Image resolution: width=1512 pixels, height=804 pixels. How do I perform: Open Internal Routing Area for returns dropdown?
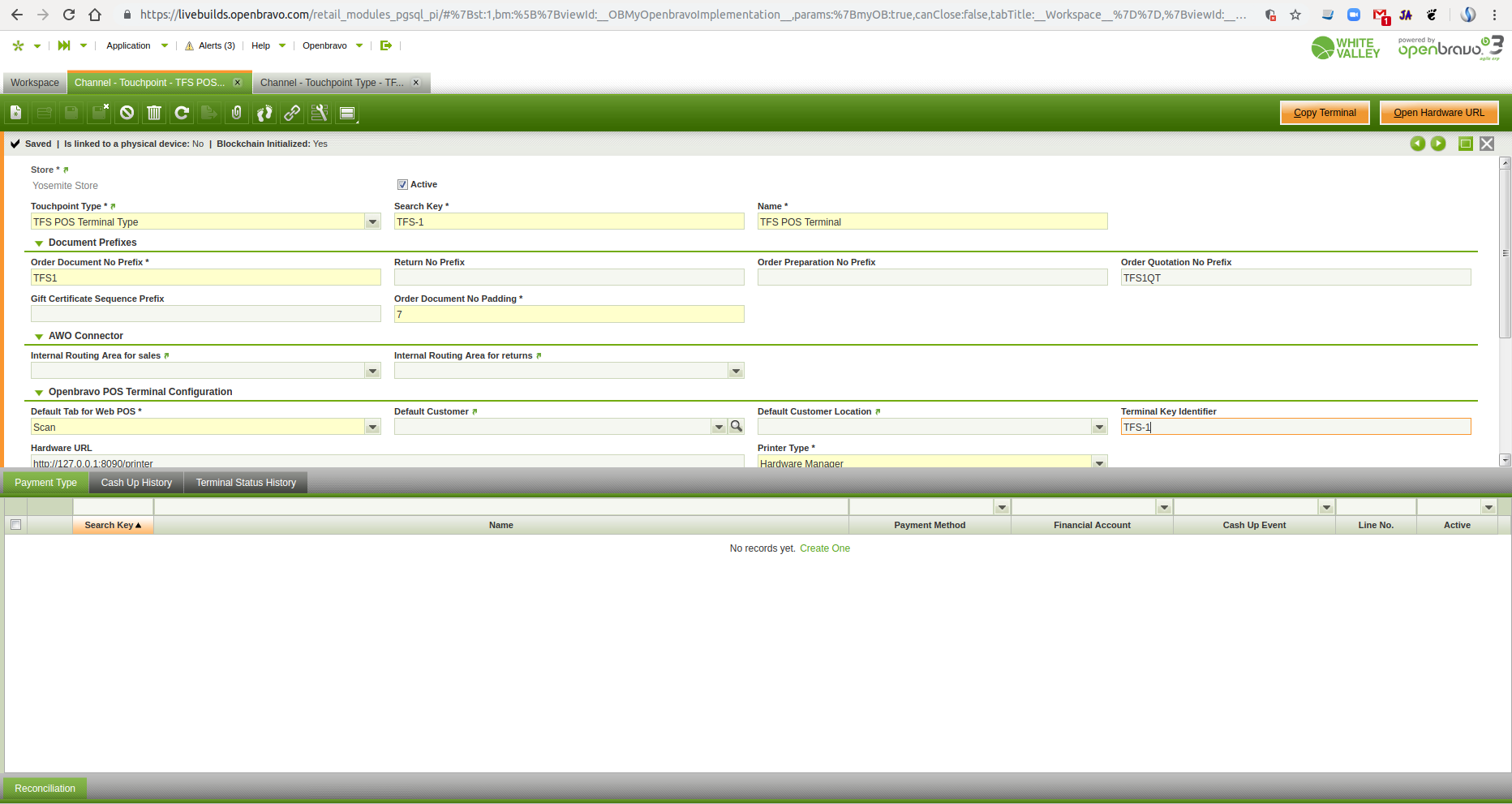pos(736,372)
